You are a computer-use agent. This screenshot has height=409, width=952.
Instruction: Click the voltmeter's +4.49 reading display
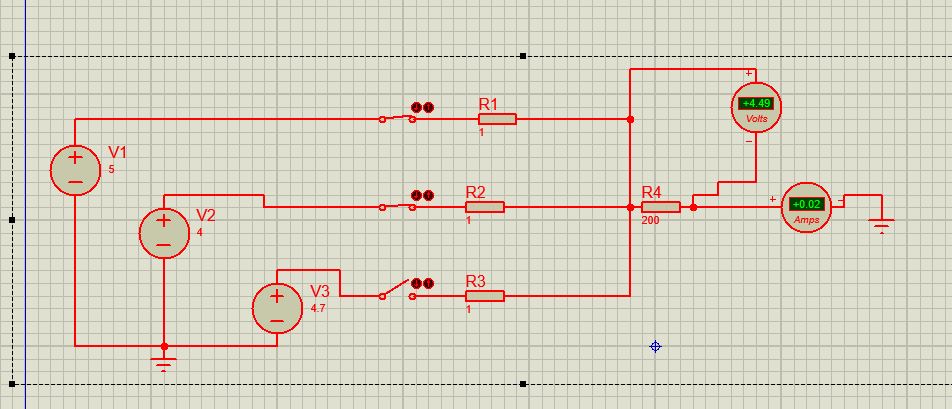756,103
